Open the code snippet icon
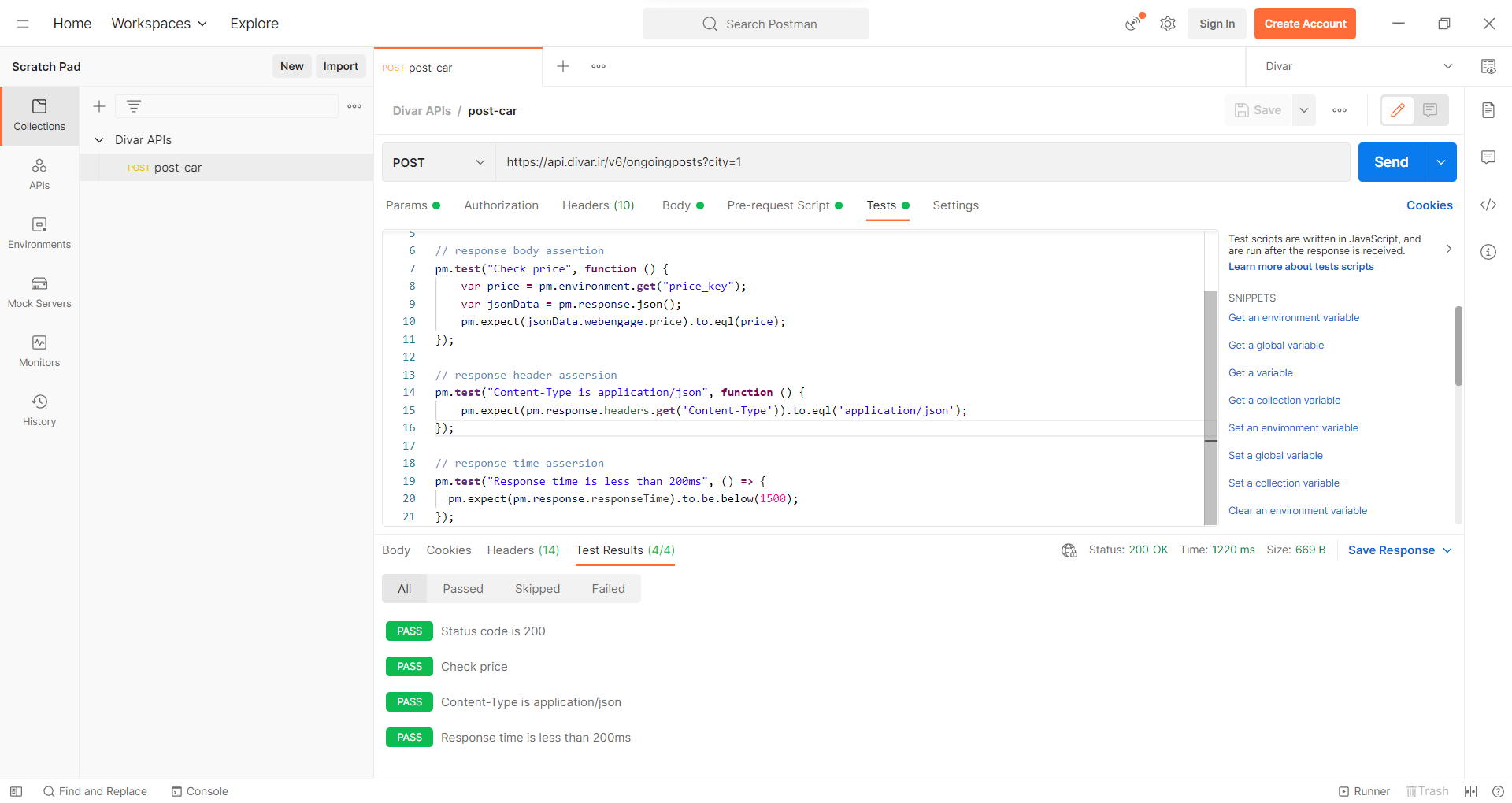This screenshot has width=1512, height=803. [x=1488, y=205]
